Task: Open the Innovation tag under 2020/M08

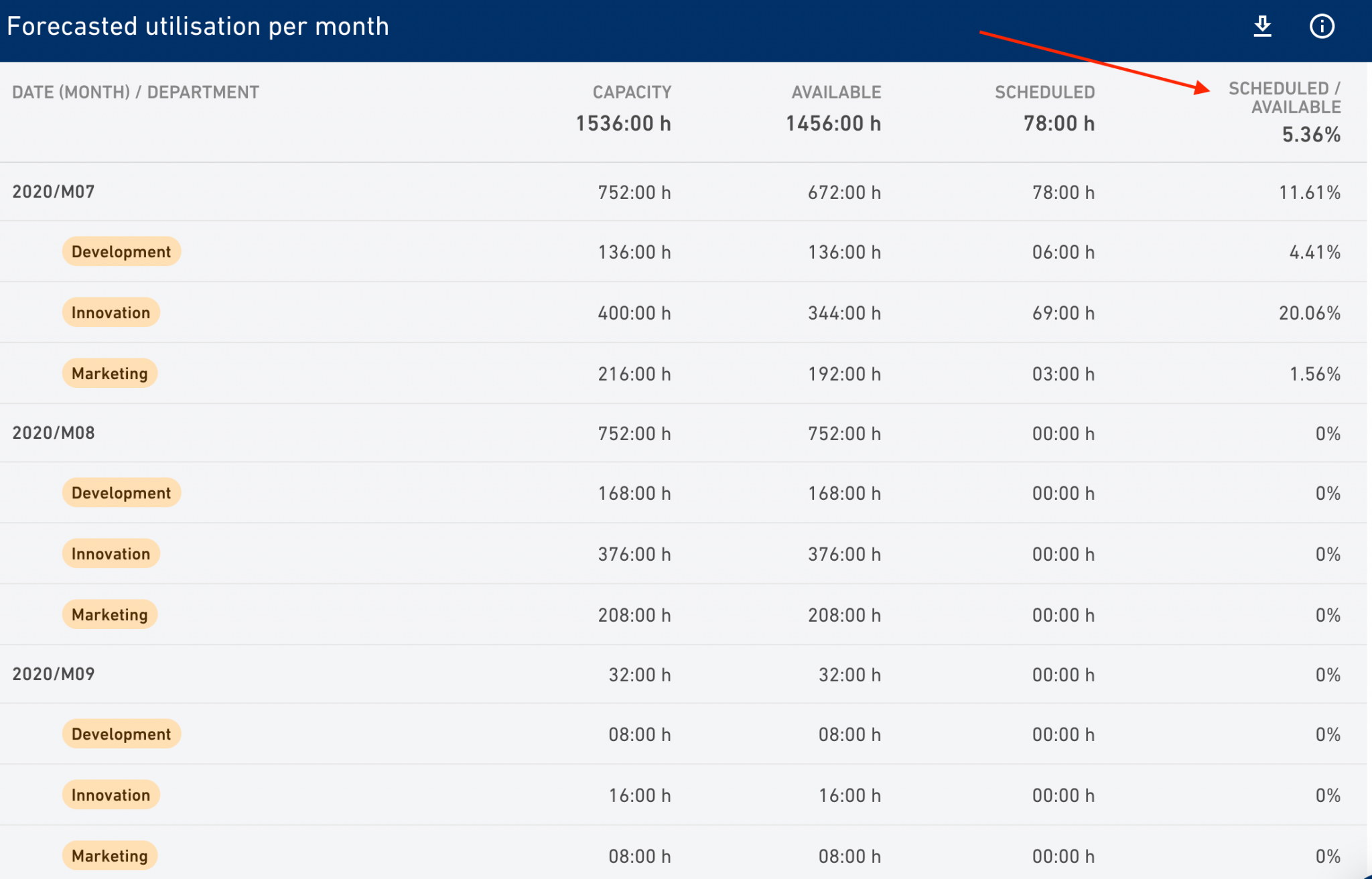Action: 111,553
